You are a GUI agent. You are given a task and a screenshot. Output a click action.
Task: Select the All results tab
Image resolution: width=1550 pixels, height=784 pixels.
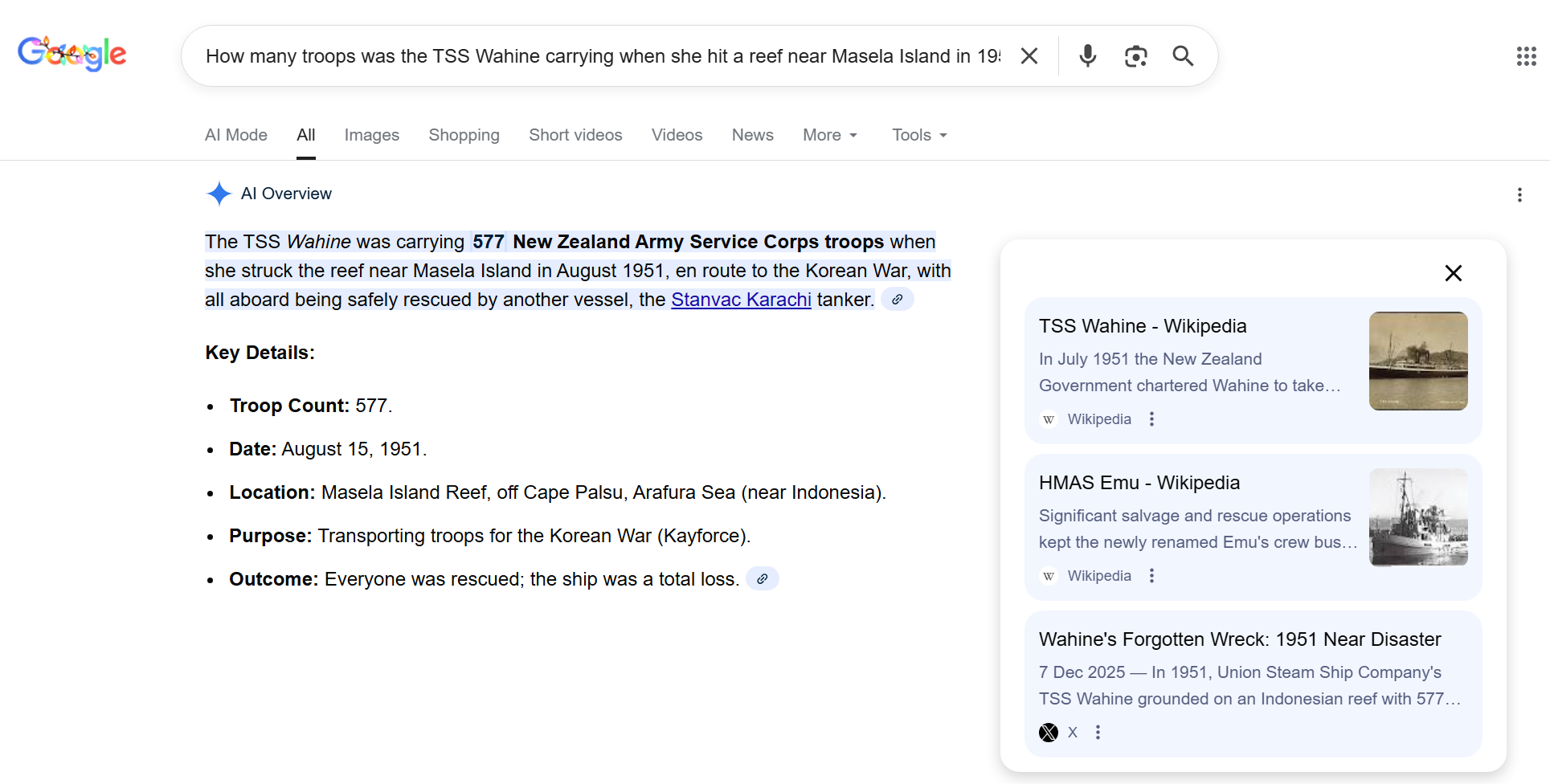pyautogui.click(x=306, y=135)
